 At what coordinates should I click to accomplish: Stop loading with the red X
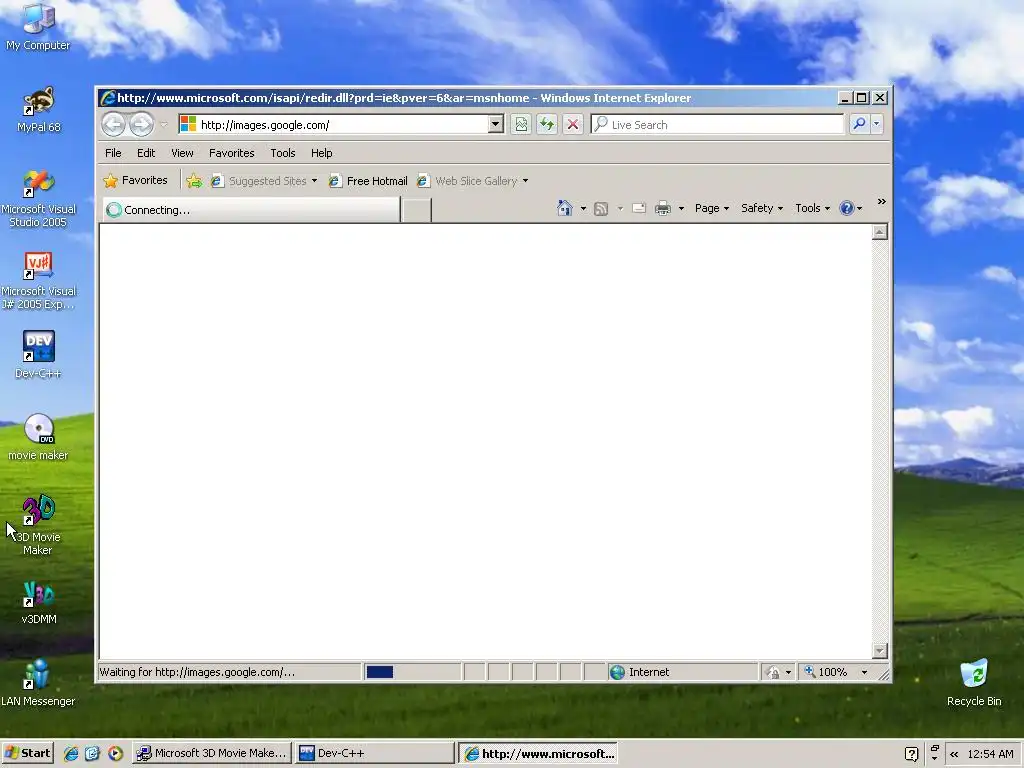pyautogui.click(x=573, y=124)
